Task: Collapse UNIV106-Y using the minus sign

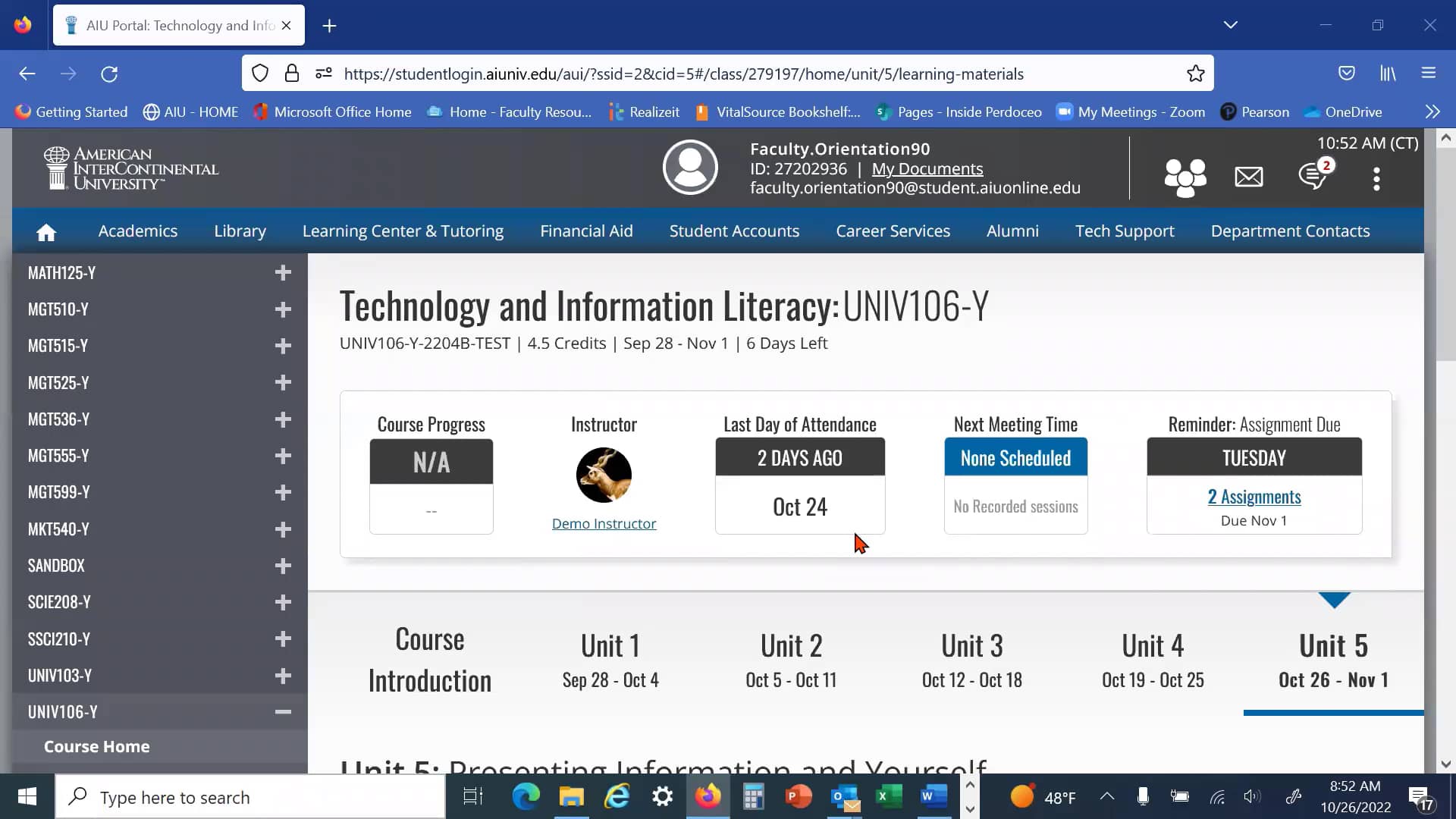Action: (282, 711)
